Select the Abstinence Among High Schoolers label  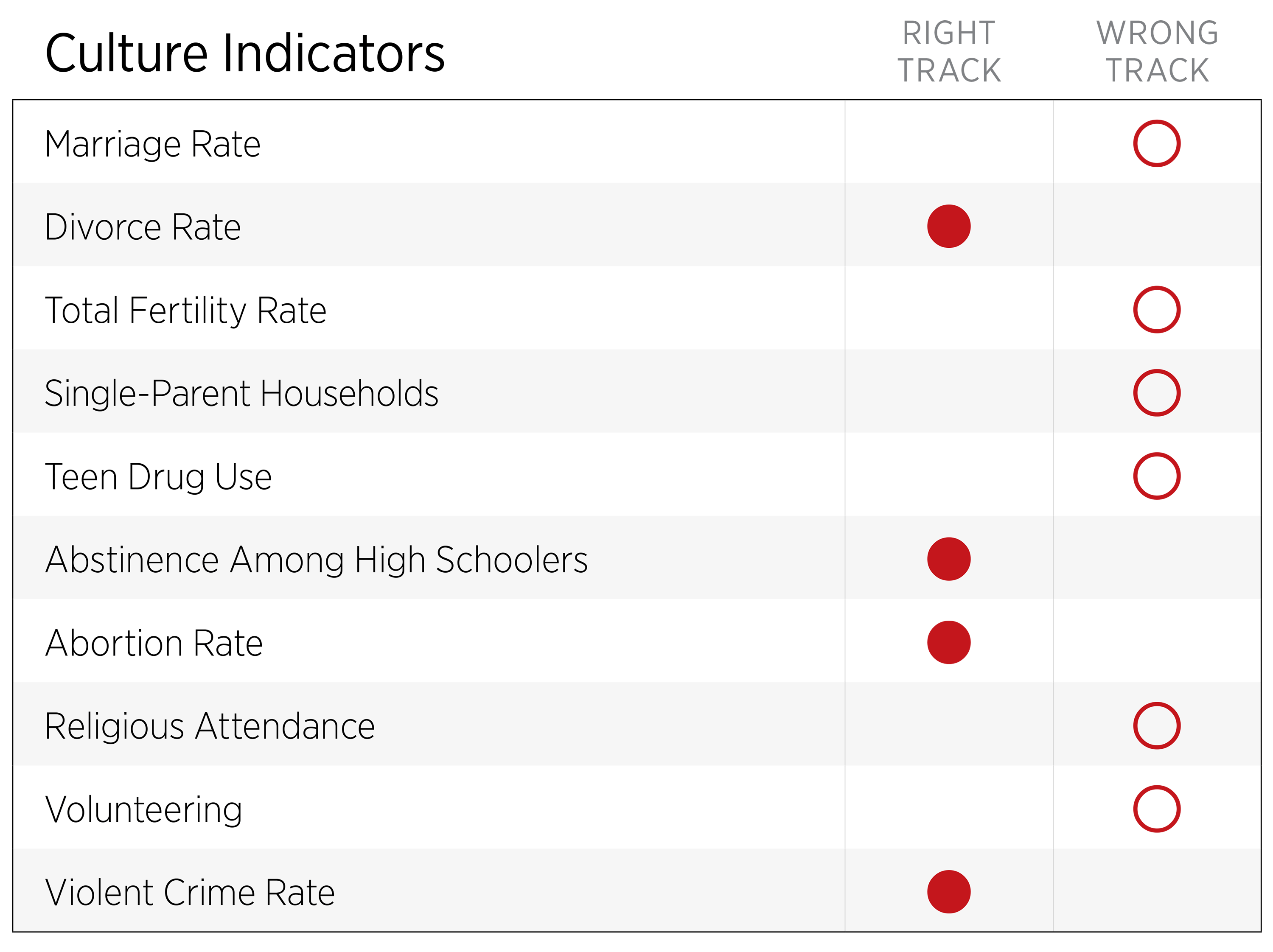(x=317, y=560)
